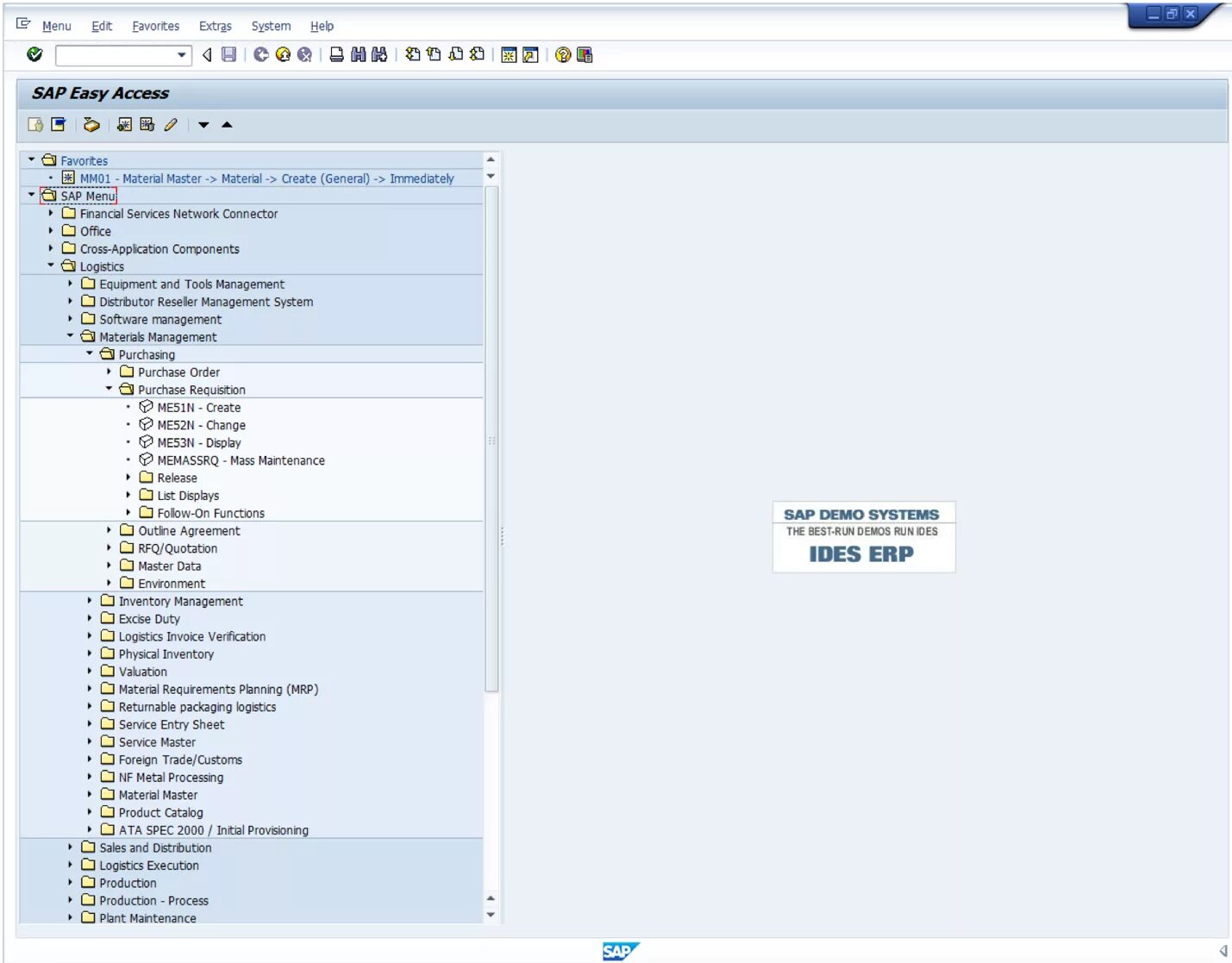The height and width of the screenshot is (963, 1232).
Task: Click the green Back arrow icon
Action: (x=260, y=54)
